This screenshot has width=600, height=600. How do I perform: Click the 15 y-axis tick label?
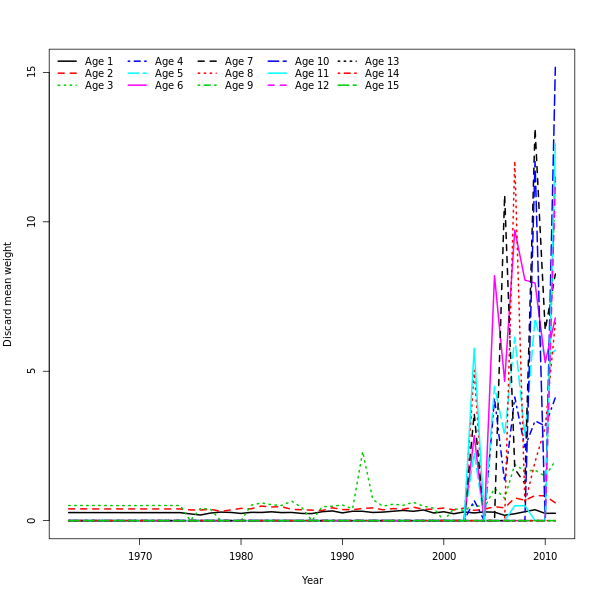[x=32, y=72]
